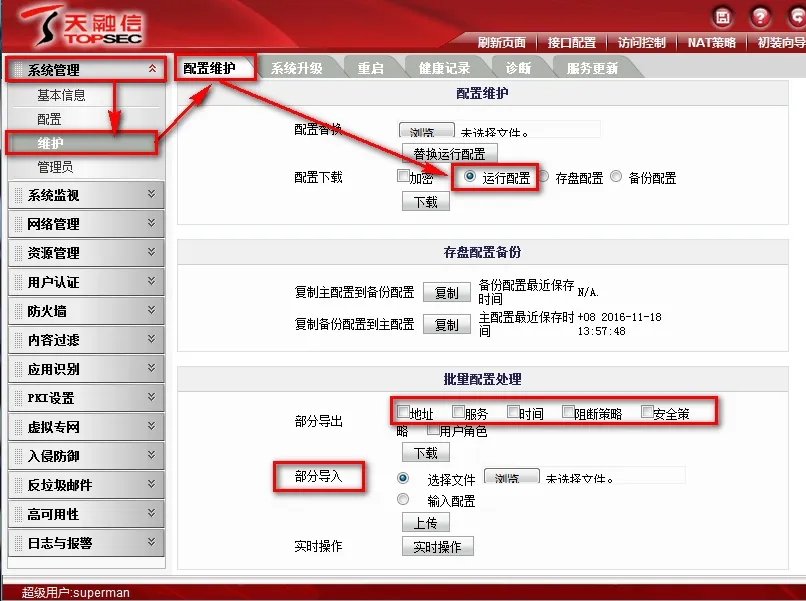Collapse the 系统管理 section chevron
The height and width of the screenshot is (601, 806).
(152, 68)
